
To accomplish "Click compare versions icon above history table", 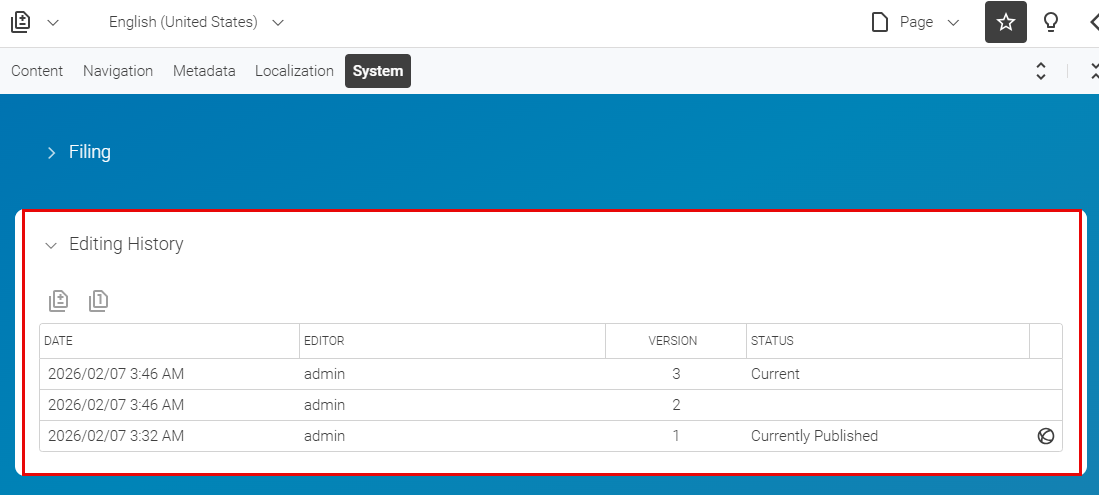I will [x=59, y=300].
